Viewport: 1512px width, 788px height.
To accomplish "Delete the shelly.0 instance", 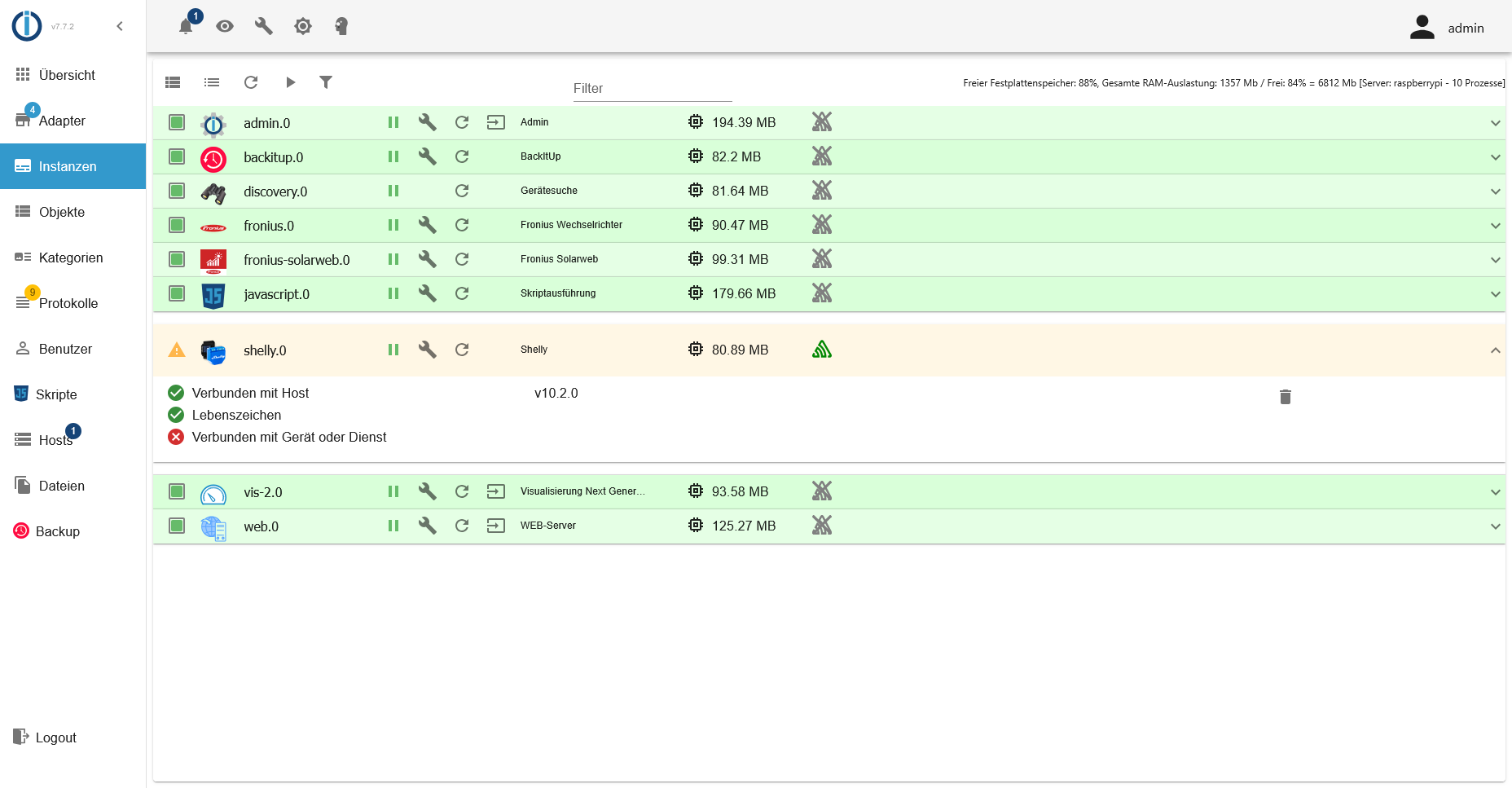I will (1286, 397).
